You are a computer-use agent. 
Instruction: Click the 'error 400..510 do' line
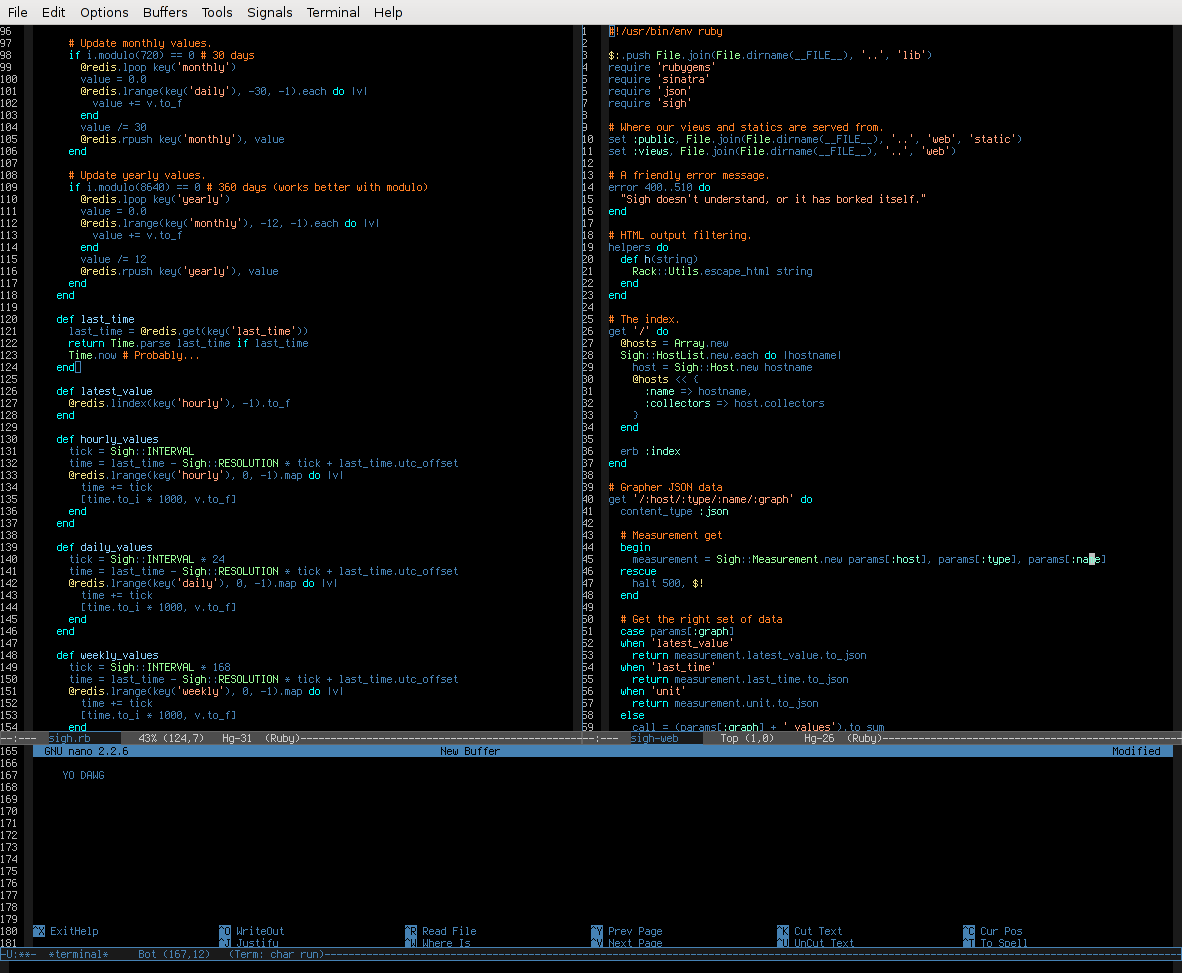659,187
